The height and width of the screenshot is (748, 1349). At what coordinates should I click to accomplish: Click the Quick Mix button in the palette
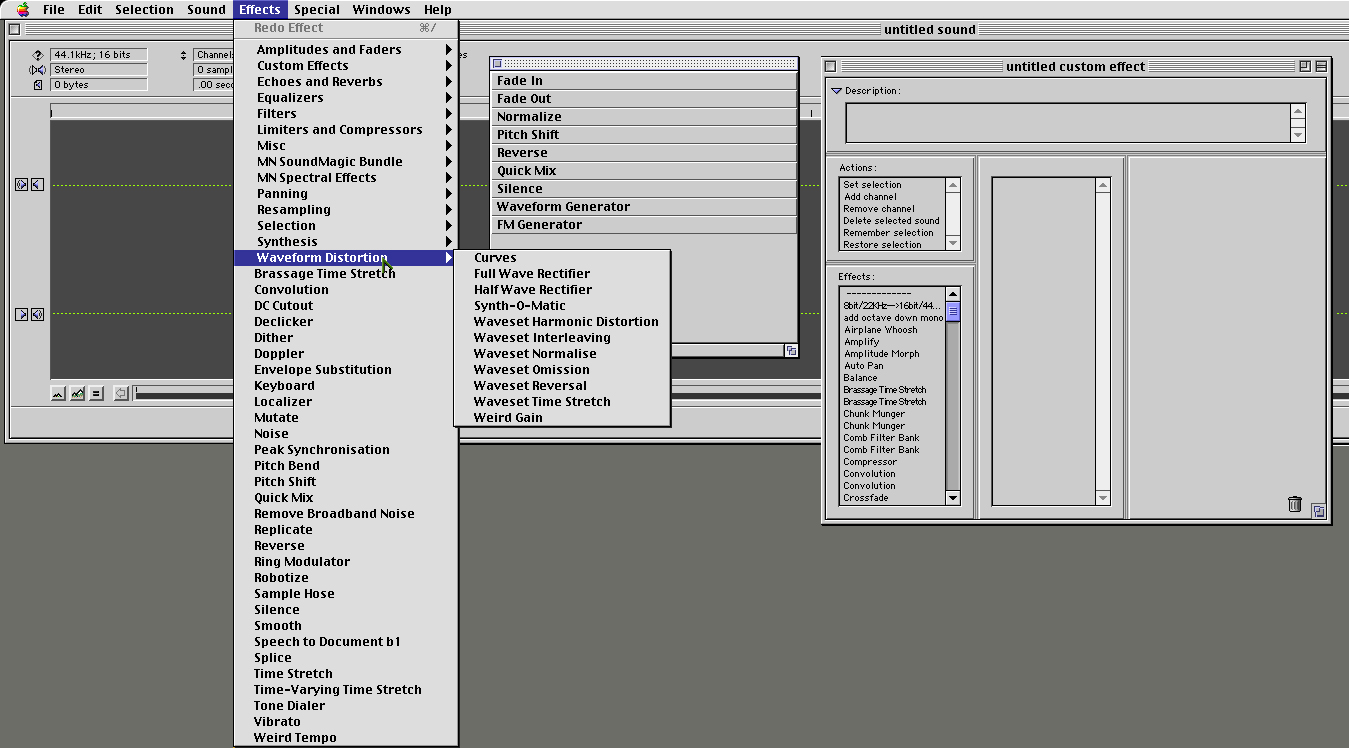[644, 171]
